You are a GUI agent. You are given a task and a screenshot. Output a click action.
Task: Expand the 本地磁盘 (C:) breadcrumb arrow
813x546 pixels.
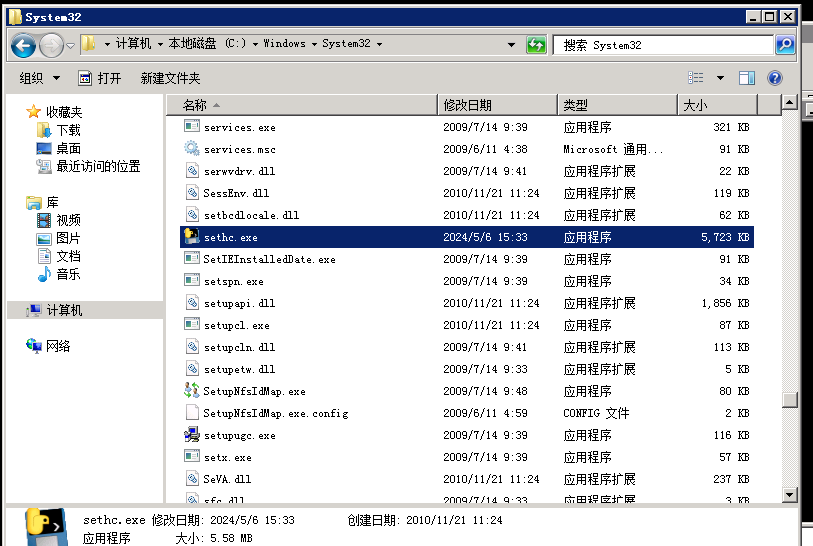160,44
